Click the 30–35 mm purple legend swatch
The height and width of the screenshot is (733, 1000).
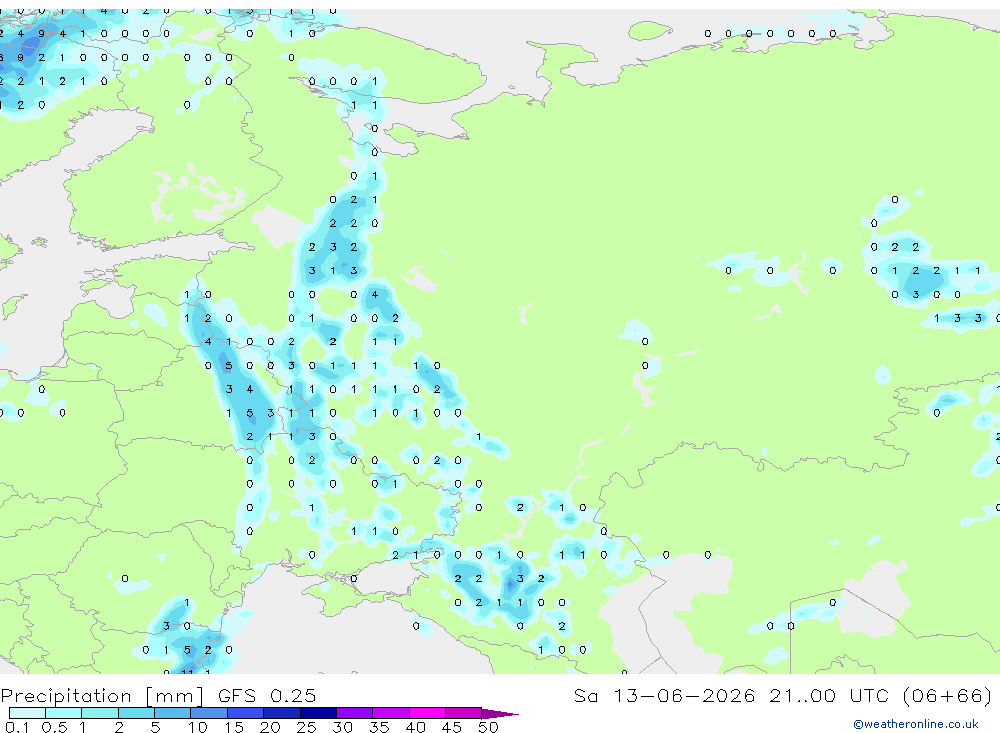coord(355,713)
